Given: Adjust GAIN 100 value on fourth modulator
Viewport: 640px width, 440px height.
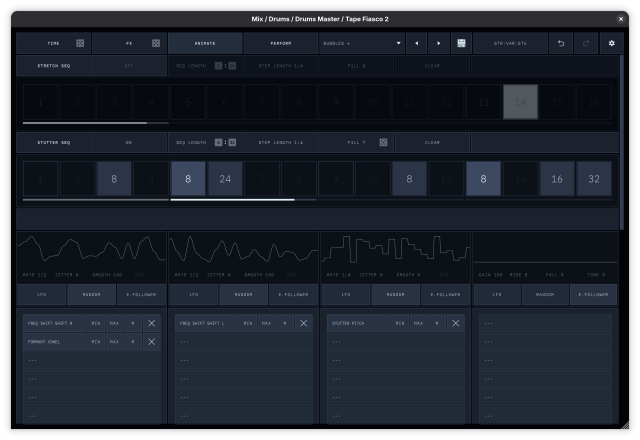Looking at the screenshot, I should click(491, 275).
